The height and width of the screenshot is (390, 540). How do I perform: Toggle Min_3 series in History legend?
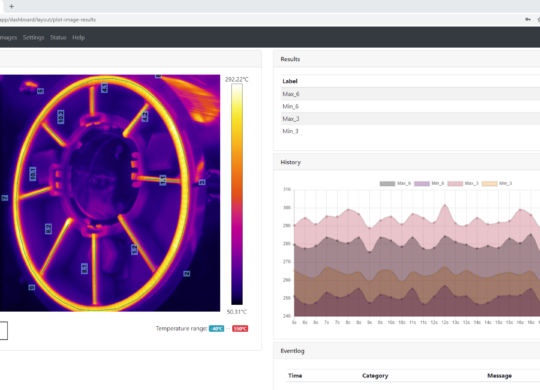pos(497,183)
